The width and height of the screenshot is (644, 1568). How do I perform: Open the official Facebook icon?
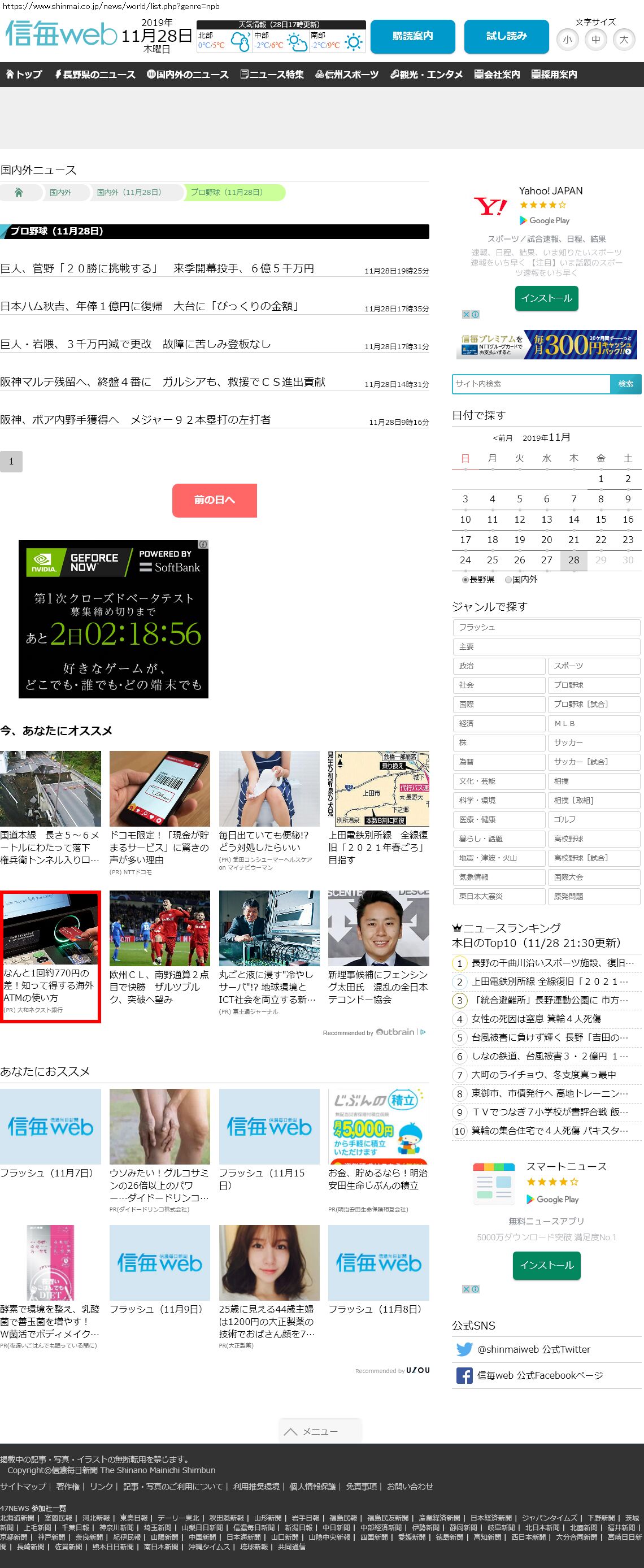464,1376
